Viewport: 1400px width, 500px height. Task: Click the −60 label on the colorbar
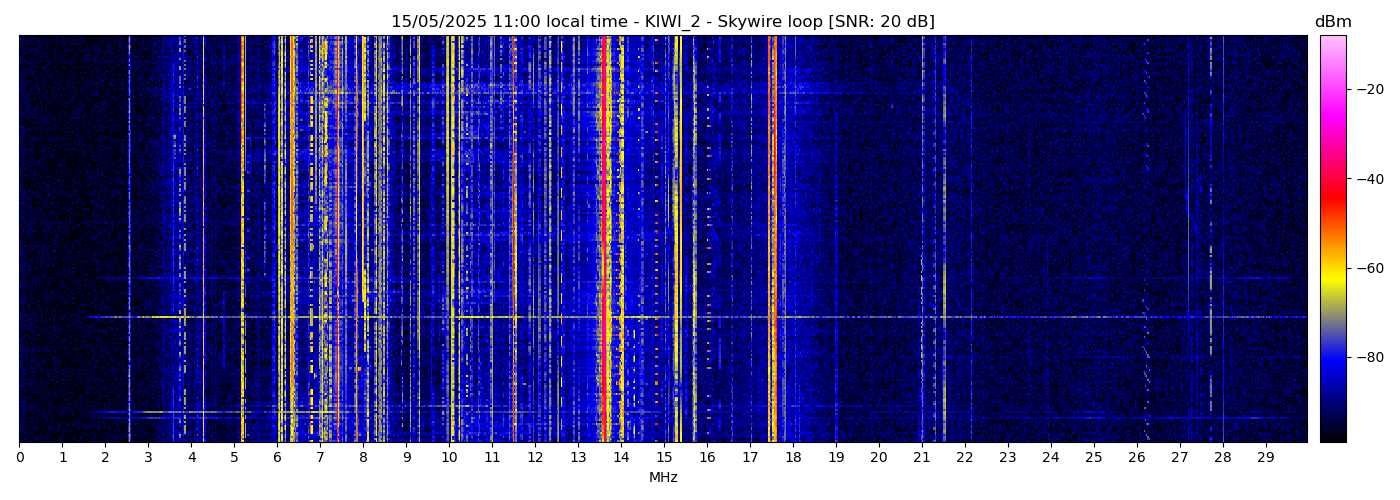[x=1368, y=268]
